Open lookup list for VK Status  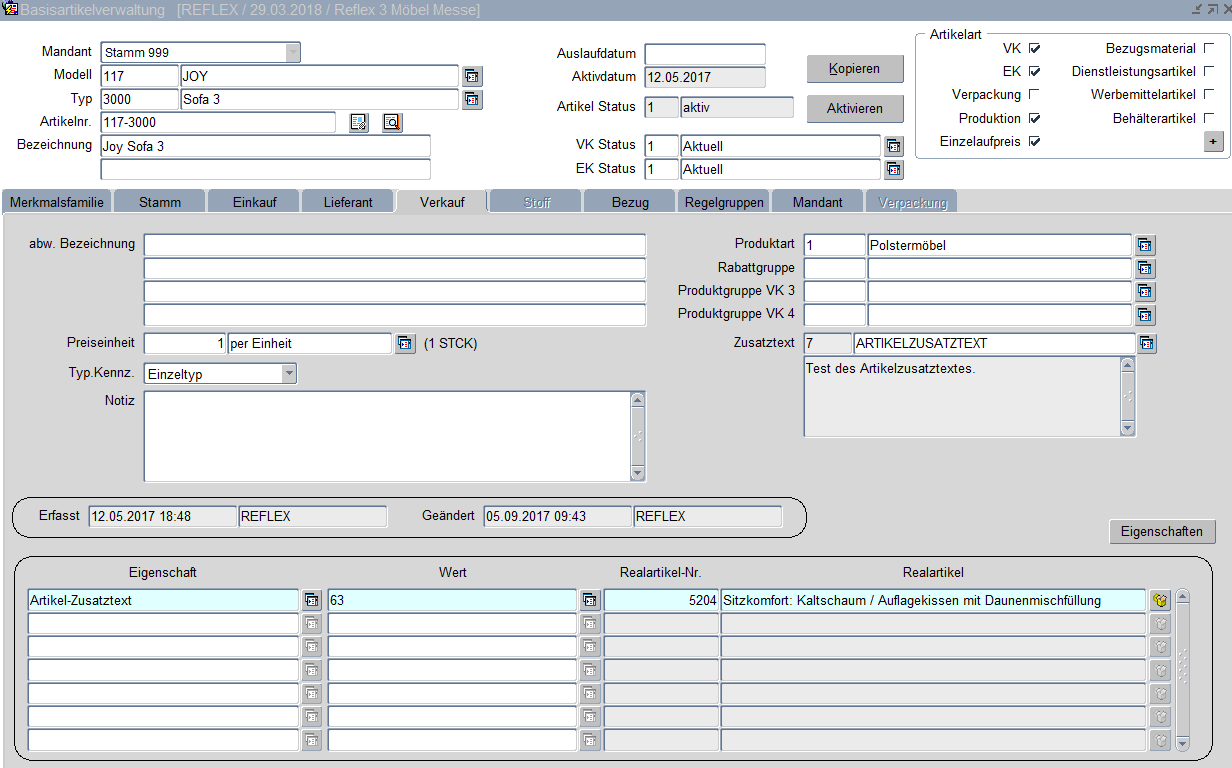[893, 146]
